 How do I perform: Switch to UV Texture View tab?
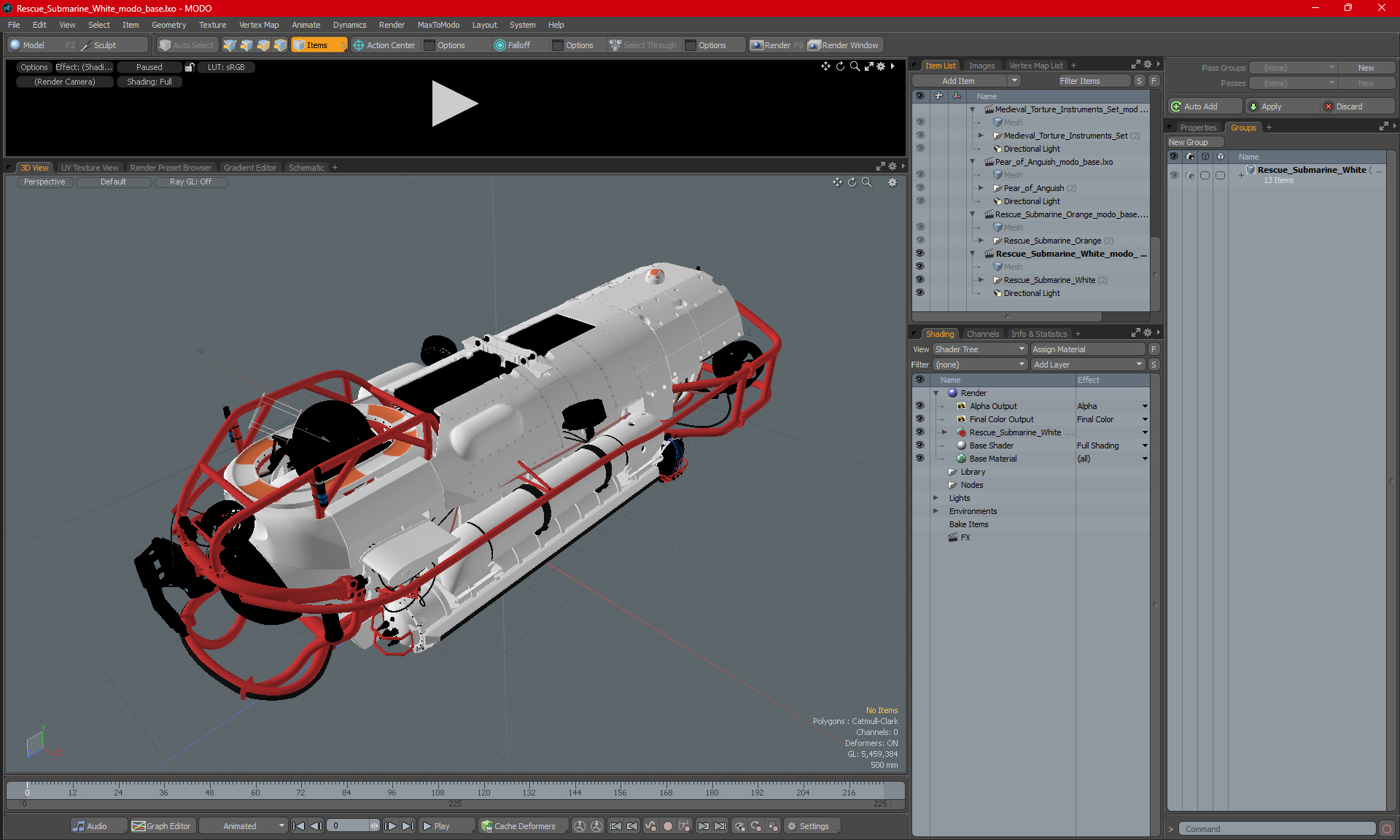tap(89, 168)
